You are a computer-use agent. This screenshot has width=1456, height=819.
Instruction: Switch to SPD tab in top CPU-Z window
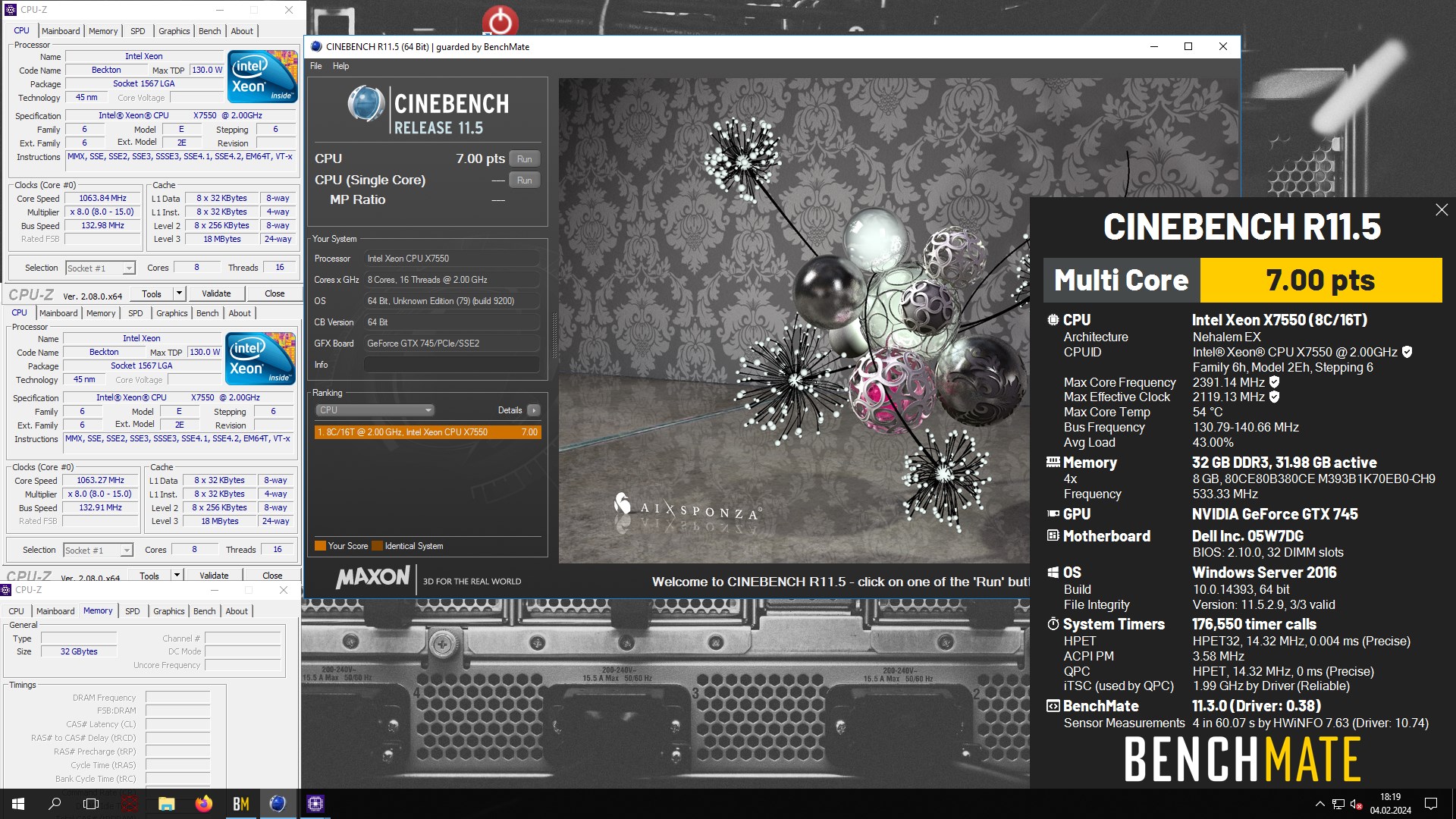point(138,31)
